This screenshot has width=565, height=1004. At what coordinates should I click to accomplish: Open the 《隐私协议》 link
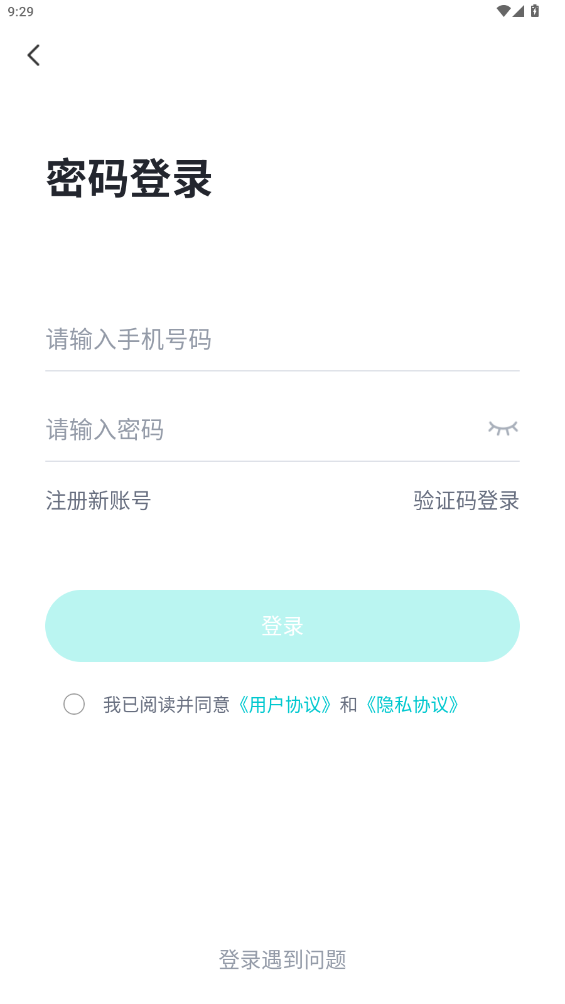[412, 705]
